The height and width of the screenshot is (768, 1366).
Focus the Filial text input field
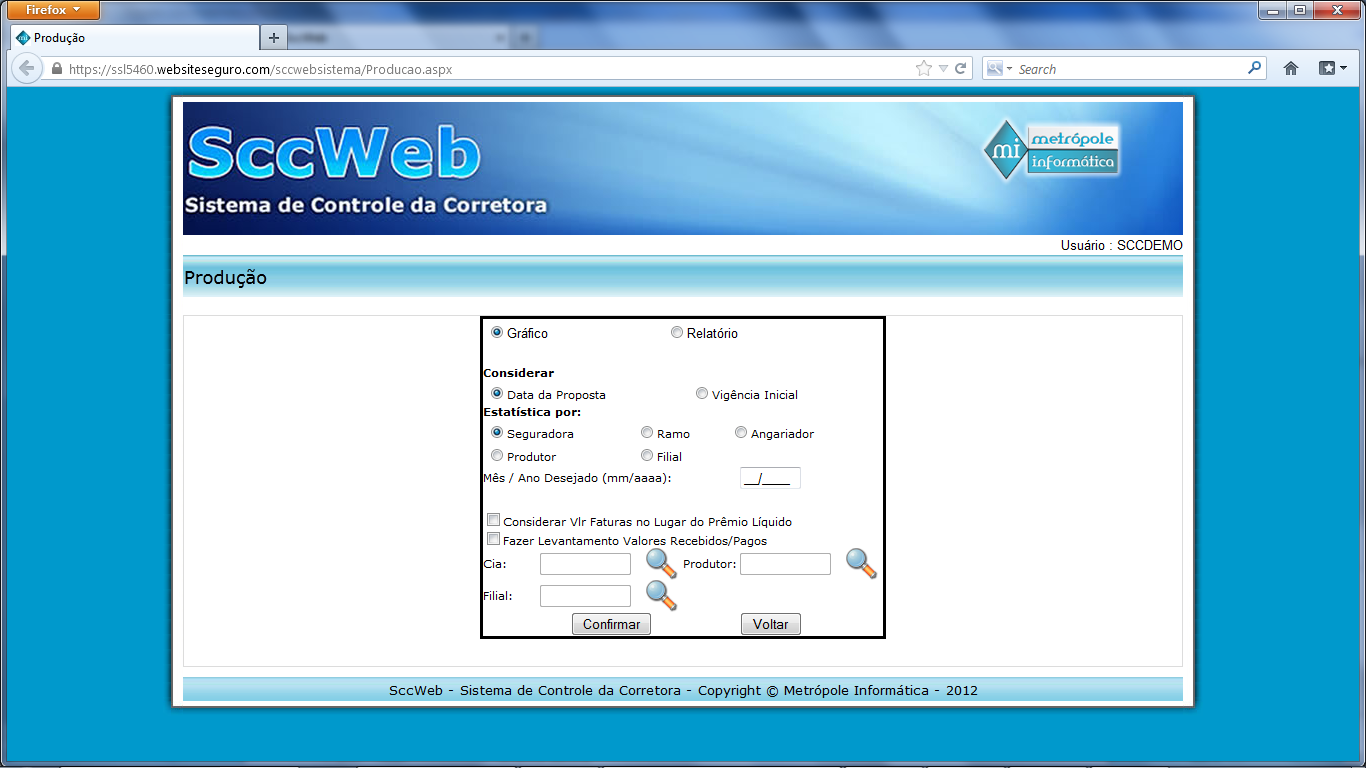(585, 596)
